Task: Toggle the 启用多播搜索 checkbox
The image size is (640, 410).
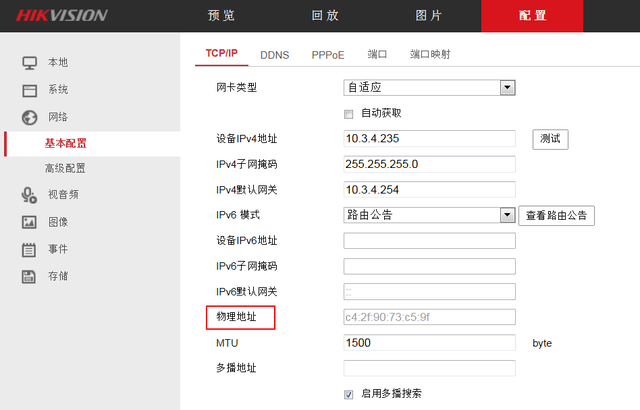Action: pyautogui.click(x=349, y=394)
